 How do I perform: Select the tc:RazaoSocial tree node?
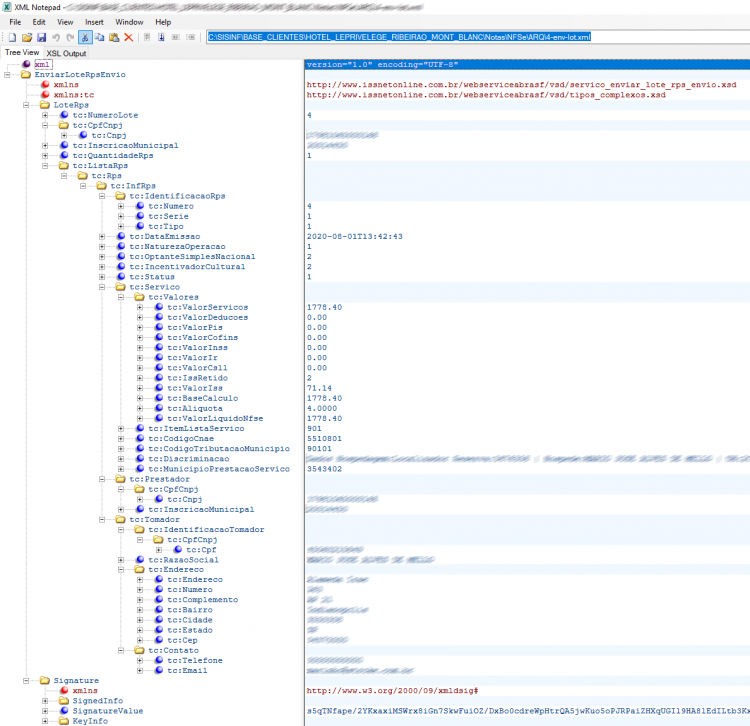184,560
